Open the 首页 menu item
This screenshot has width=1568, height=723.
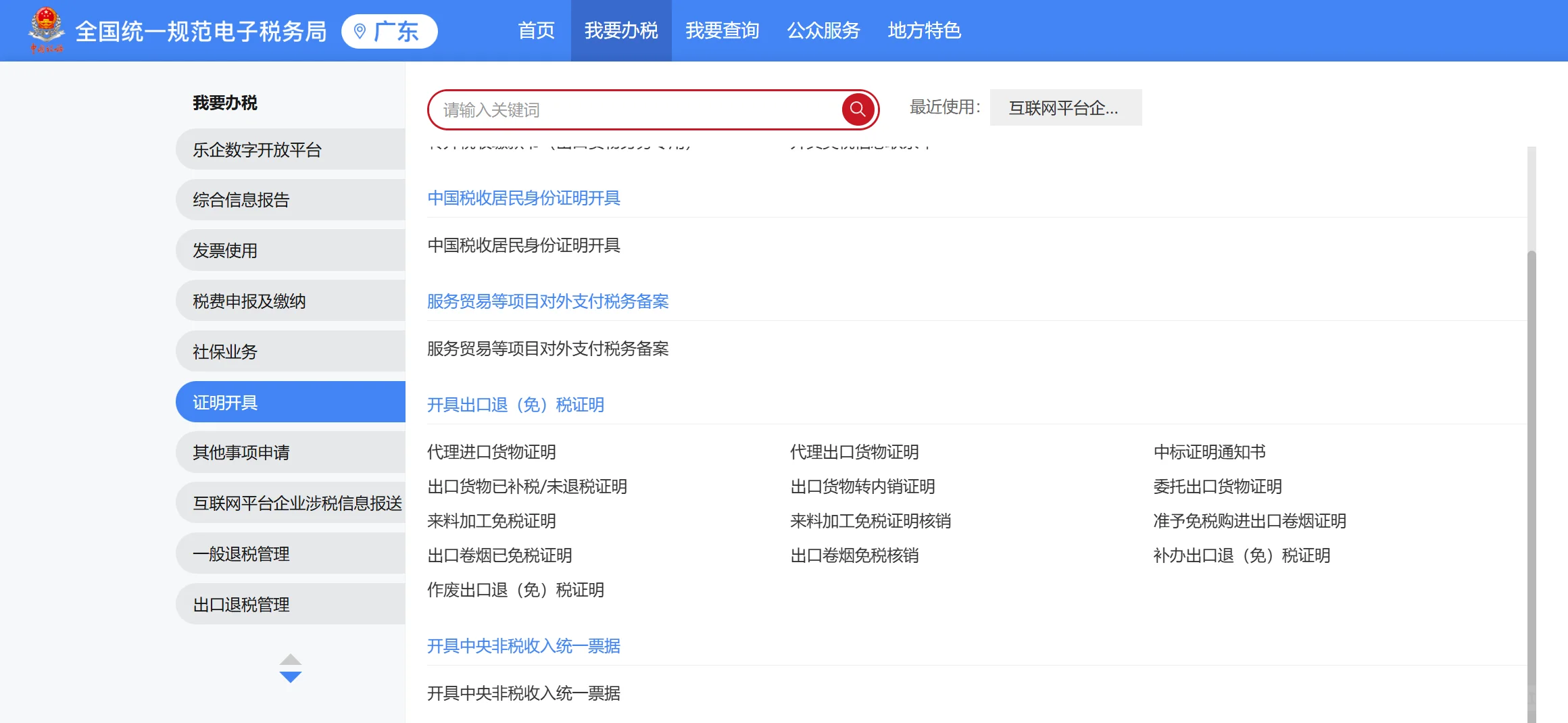tap(536, 30)
